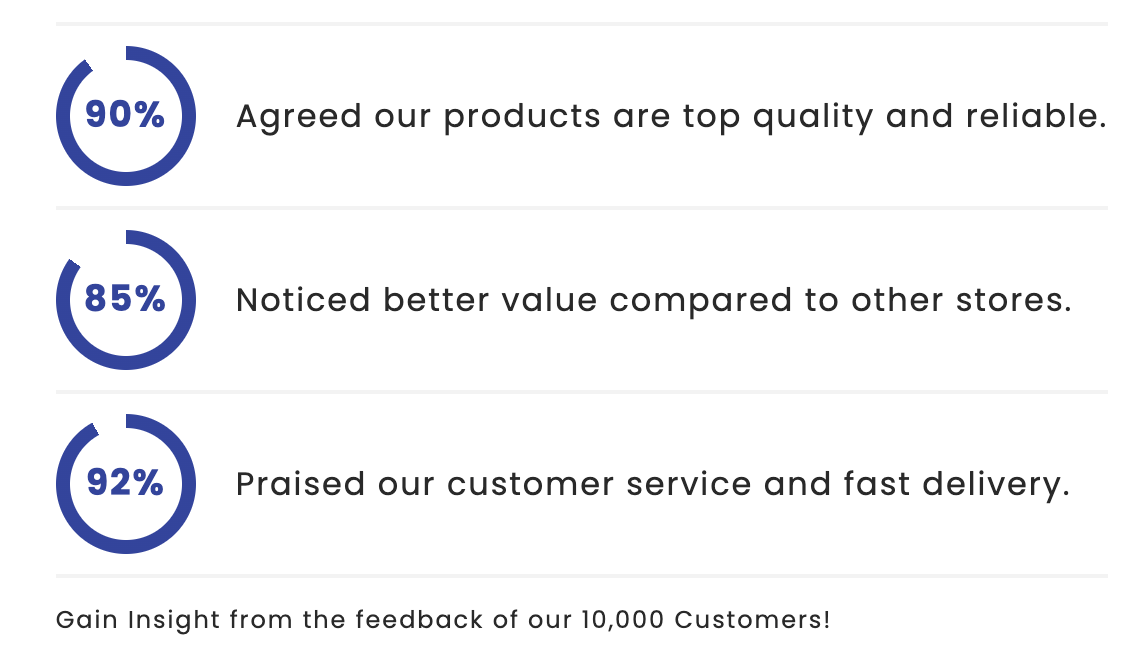The width and height of the screenshot is (1140, 662).
Task: Click the bold "85%" number
Action: pyautogui.click(x=125, y=299)
